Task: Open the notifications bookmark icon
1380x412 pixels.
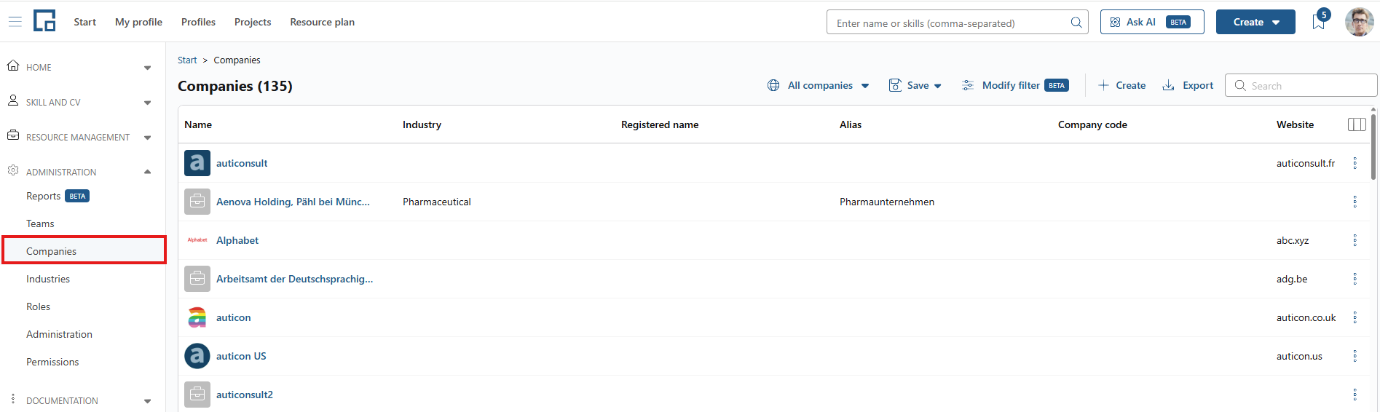Action: (x=1319, y=22)
